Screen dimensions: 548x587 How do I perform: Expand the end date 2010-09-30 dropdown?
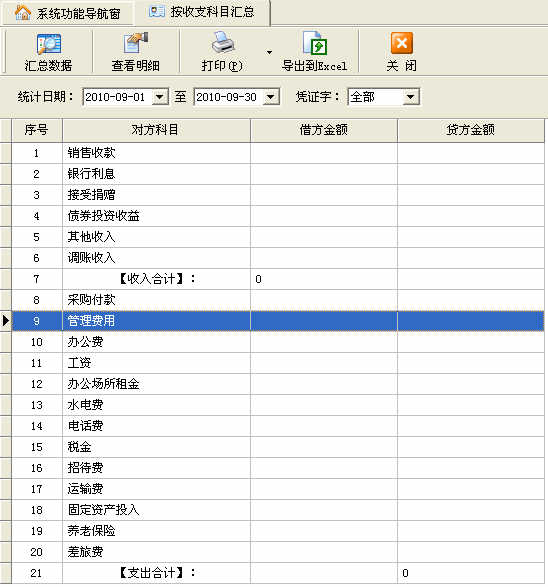click(x=271, y=97)
